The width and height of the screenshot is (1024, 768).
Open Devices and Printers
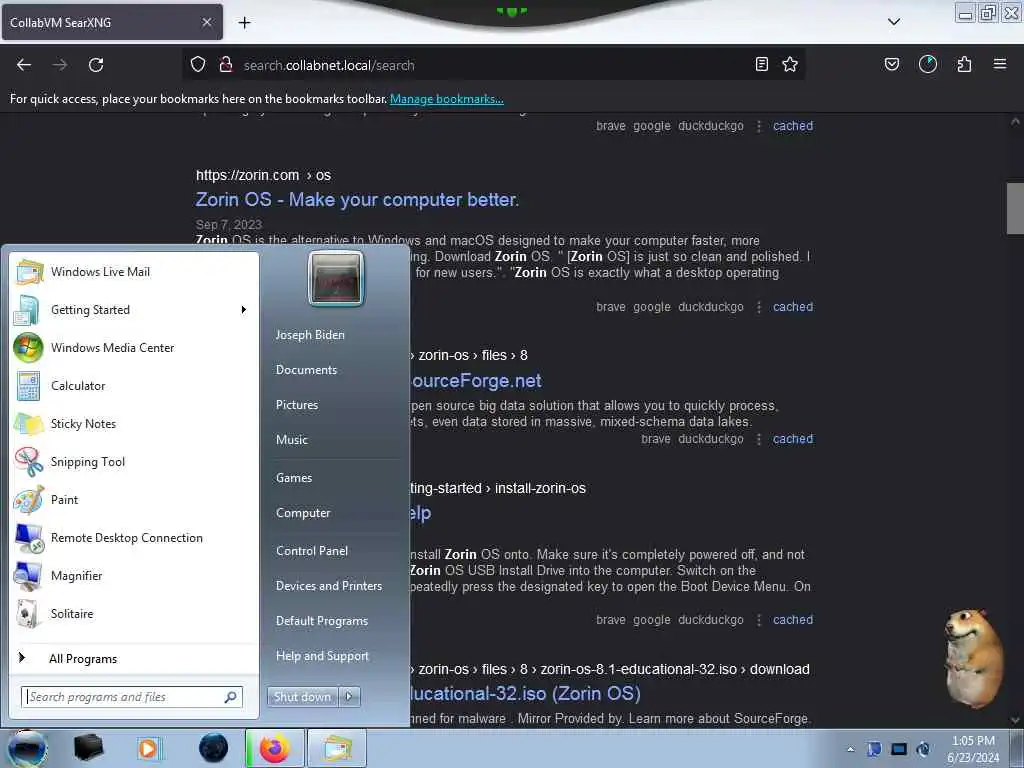pos(328,586)
